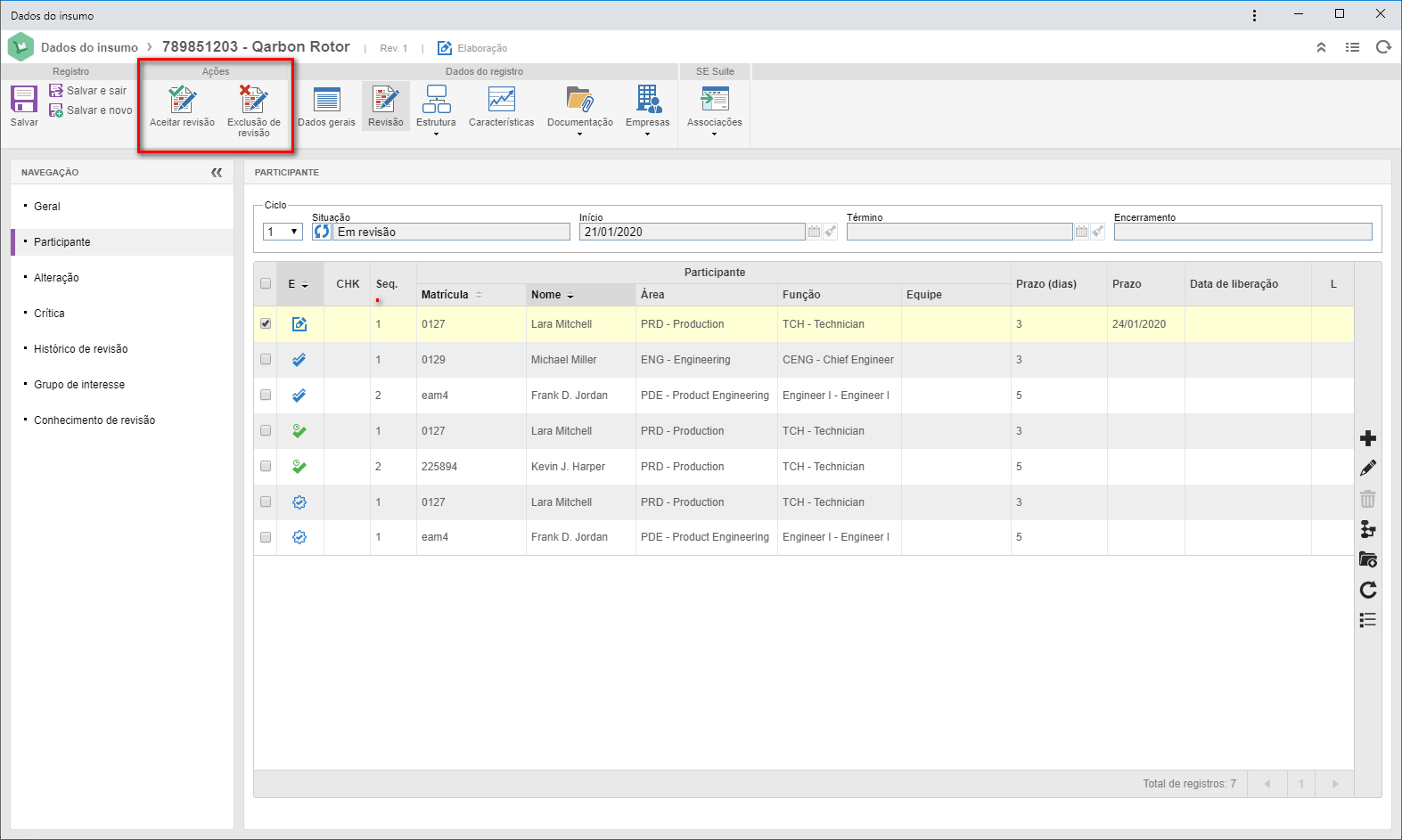Check Frank D. Jordan sequence 2 checkbox
This screenshot has height=840, width=1402.
pos(266,396)
